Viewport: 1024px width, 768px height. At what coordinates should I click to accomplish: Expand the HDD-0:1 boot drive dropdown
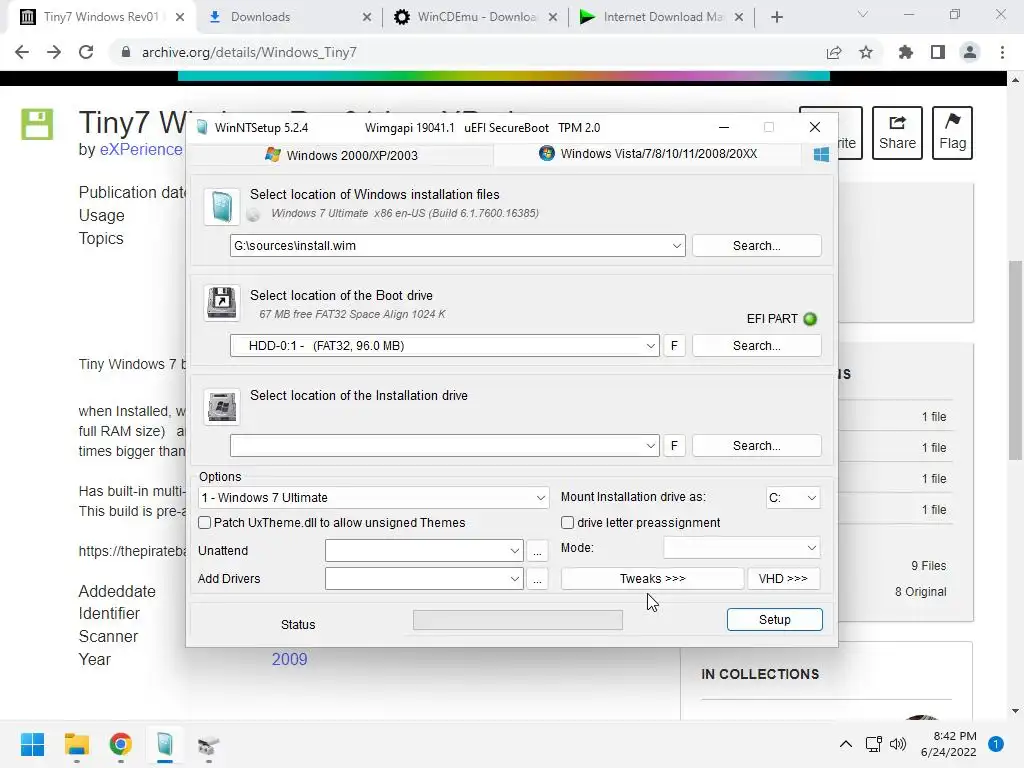[650, 346]
